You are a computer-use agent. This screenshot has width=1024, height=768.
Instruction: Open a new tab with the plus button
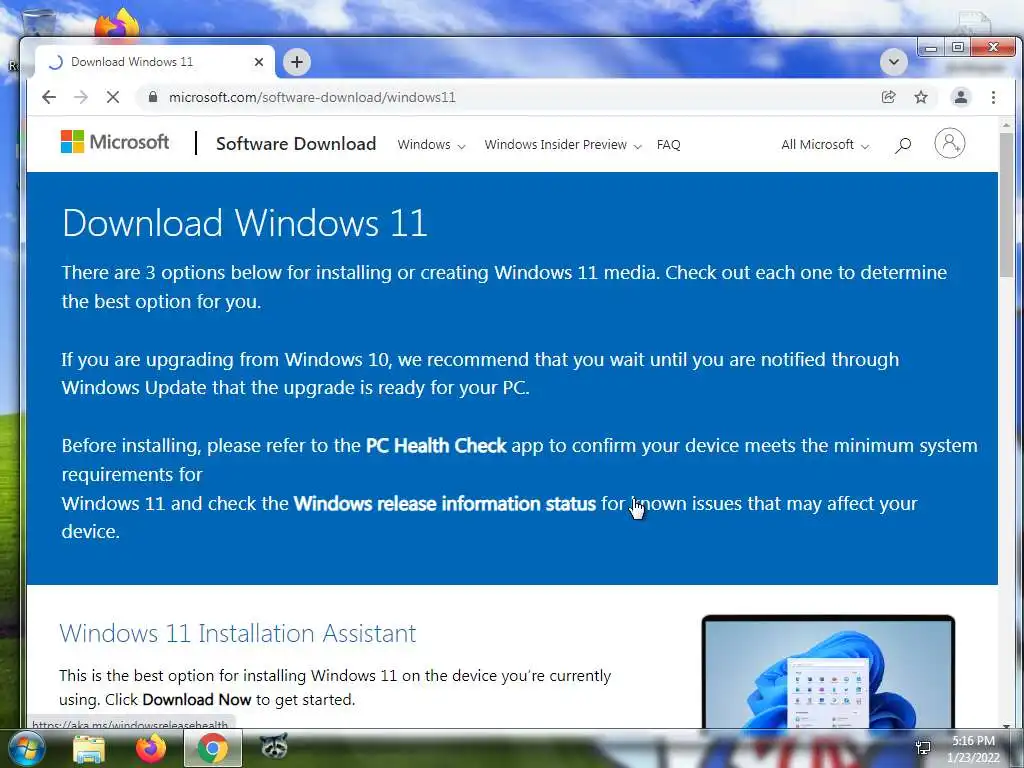click(x=297, y=62)
